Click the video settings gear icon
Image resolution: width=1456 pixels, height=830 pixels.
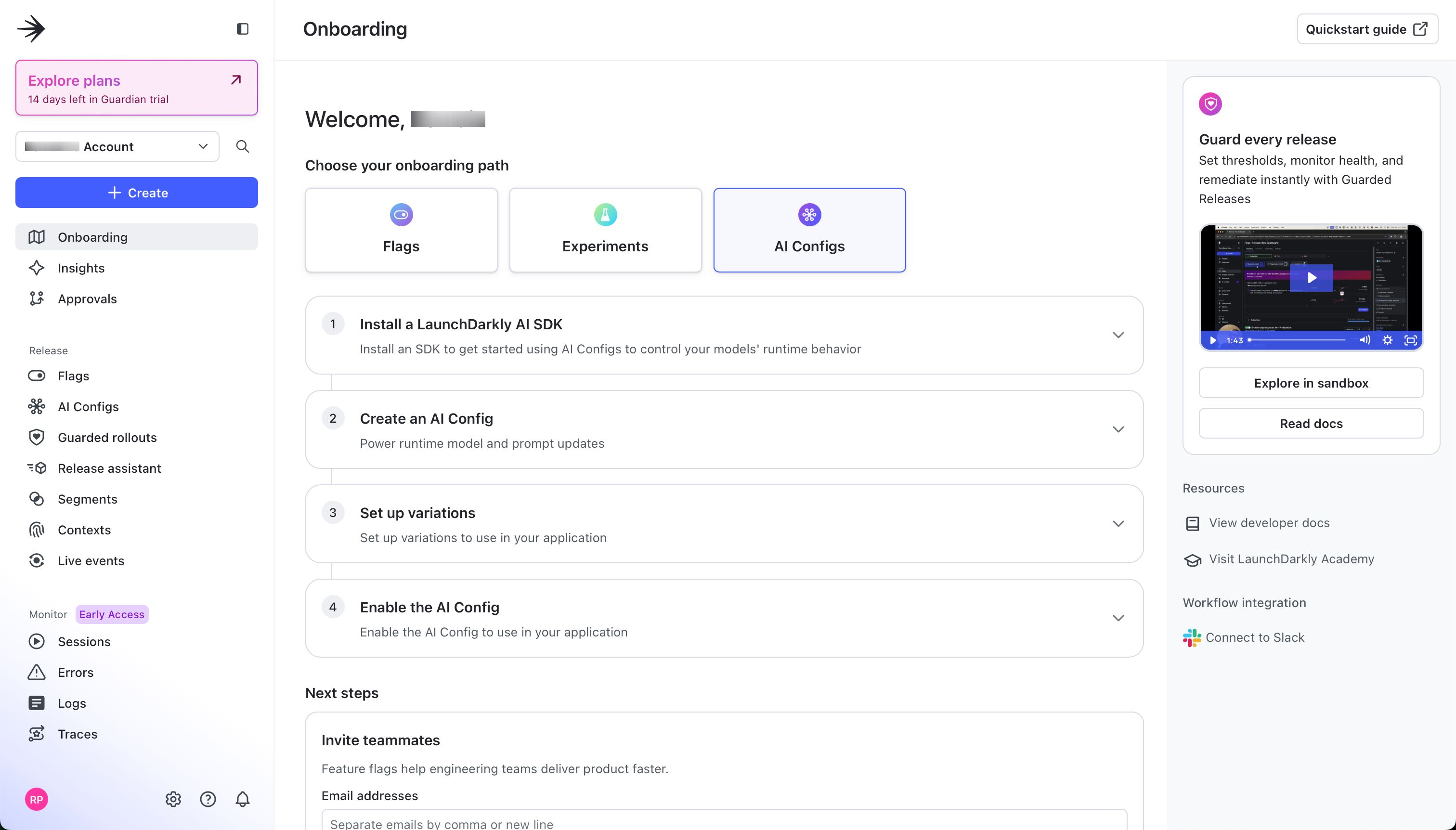[1388, 340]
